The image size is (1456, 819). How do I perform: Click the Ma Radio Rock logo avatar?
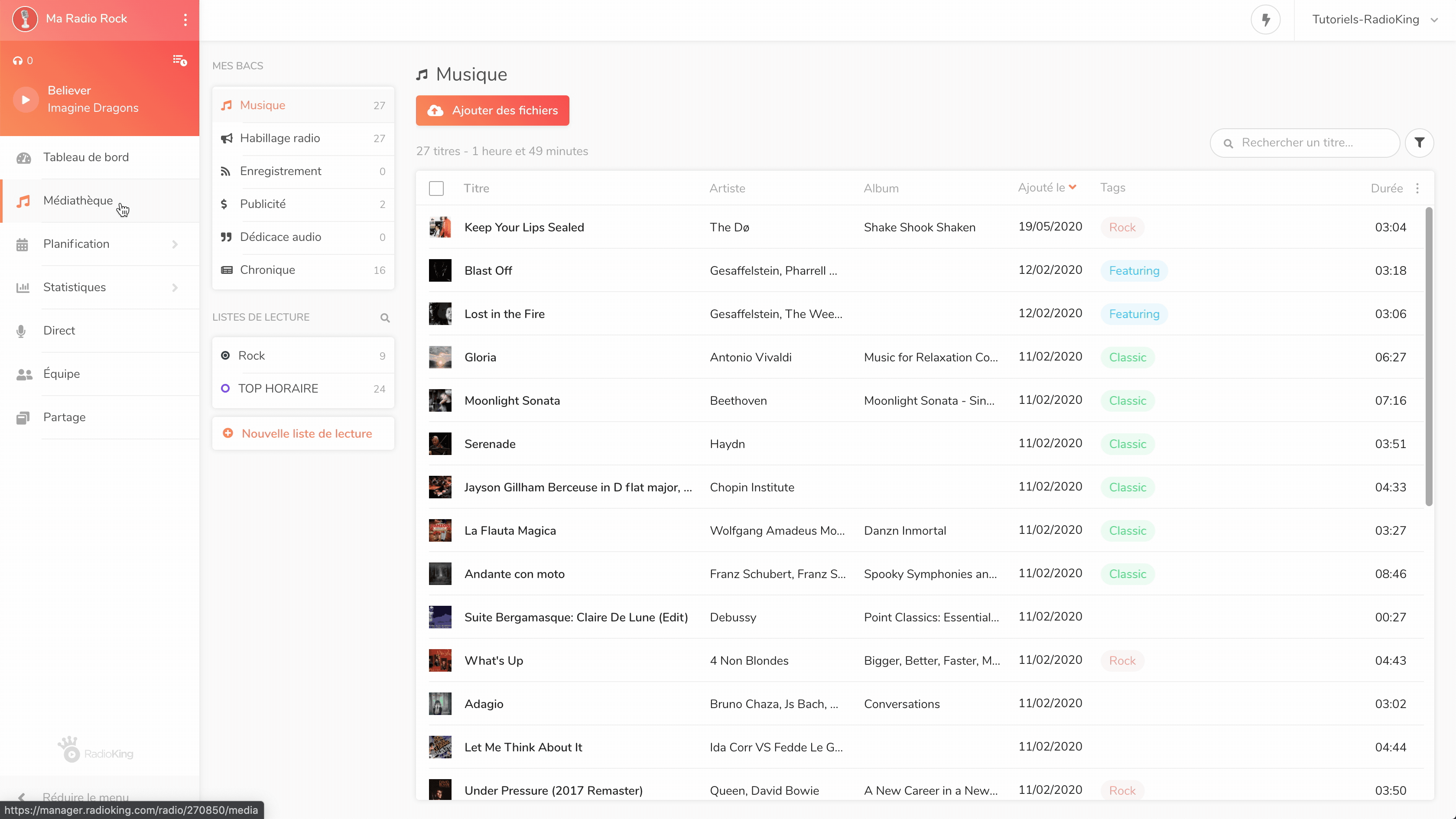25,19
